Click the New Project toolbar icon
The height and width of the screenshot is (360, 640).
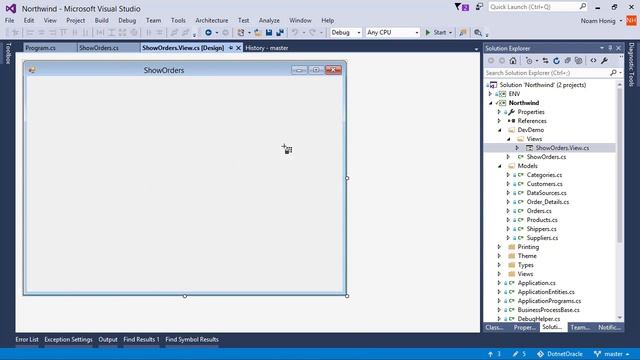coord(241,32)
